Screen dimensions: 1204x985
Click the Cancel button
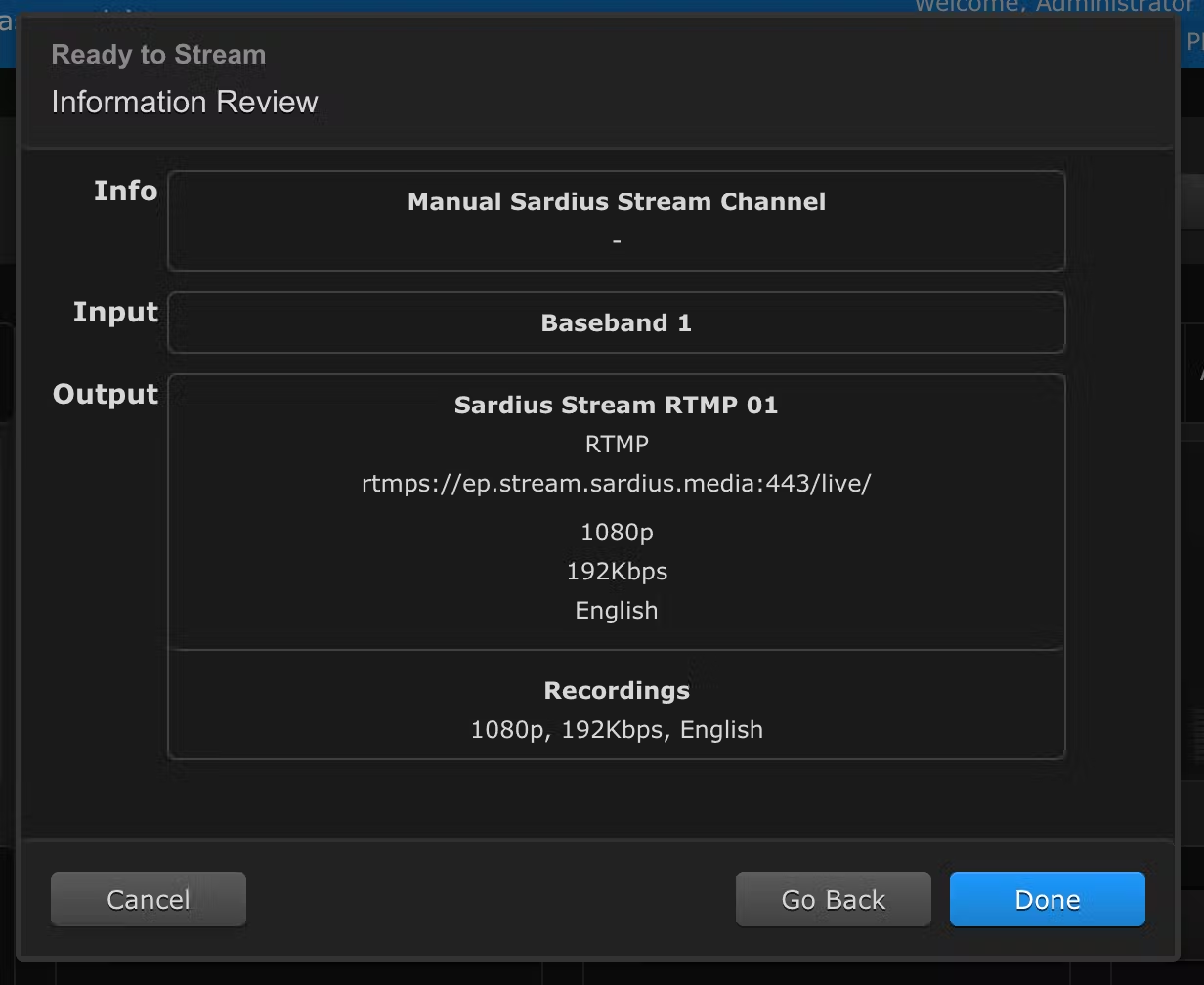click(x=149, y=899)
